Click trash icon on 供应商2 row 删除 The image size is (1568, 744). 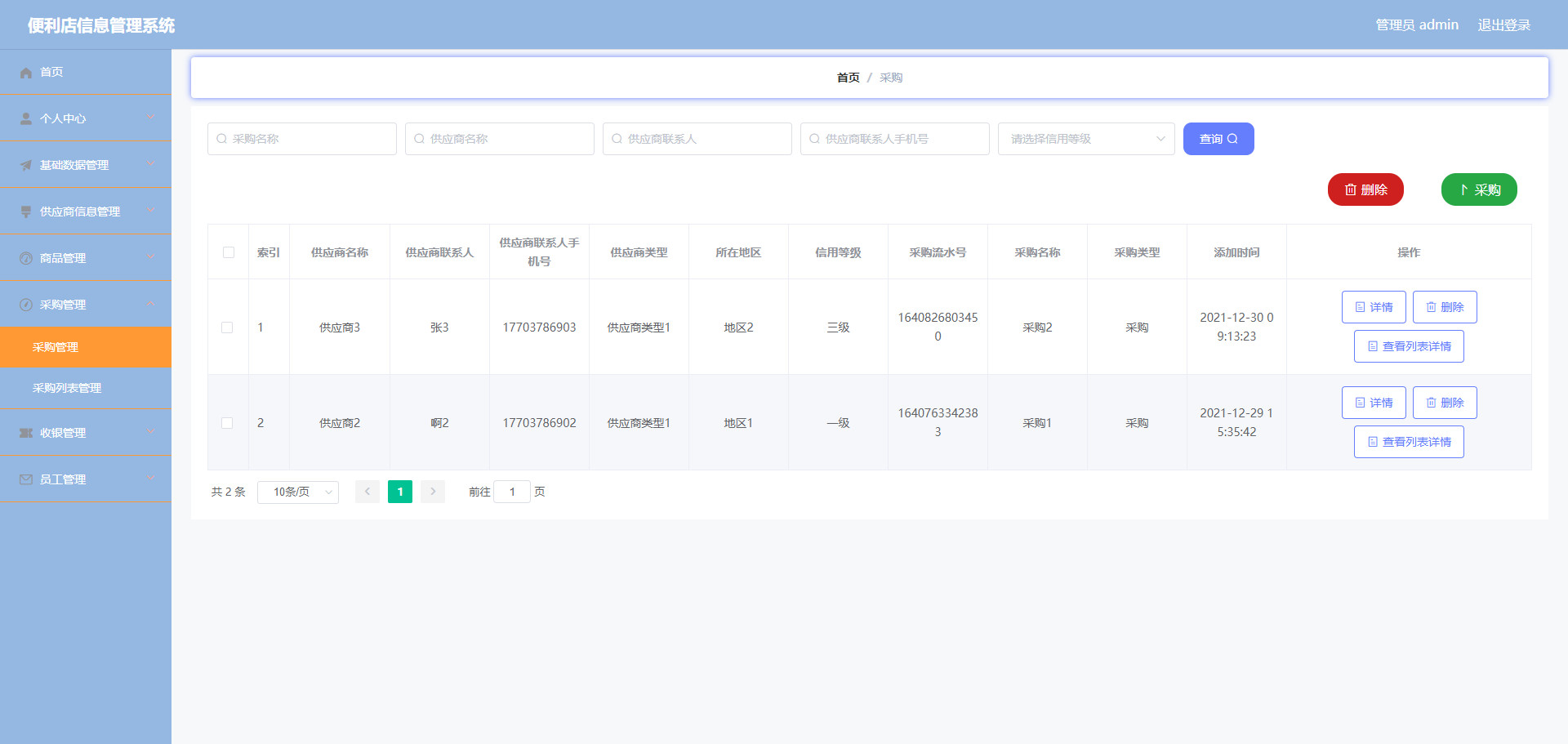(x=1431, y=403)
